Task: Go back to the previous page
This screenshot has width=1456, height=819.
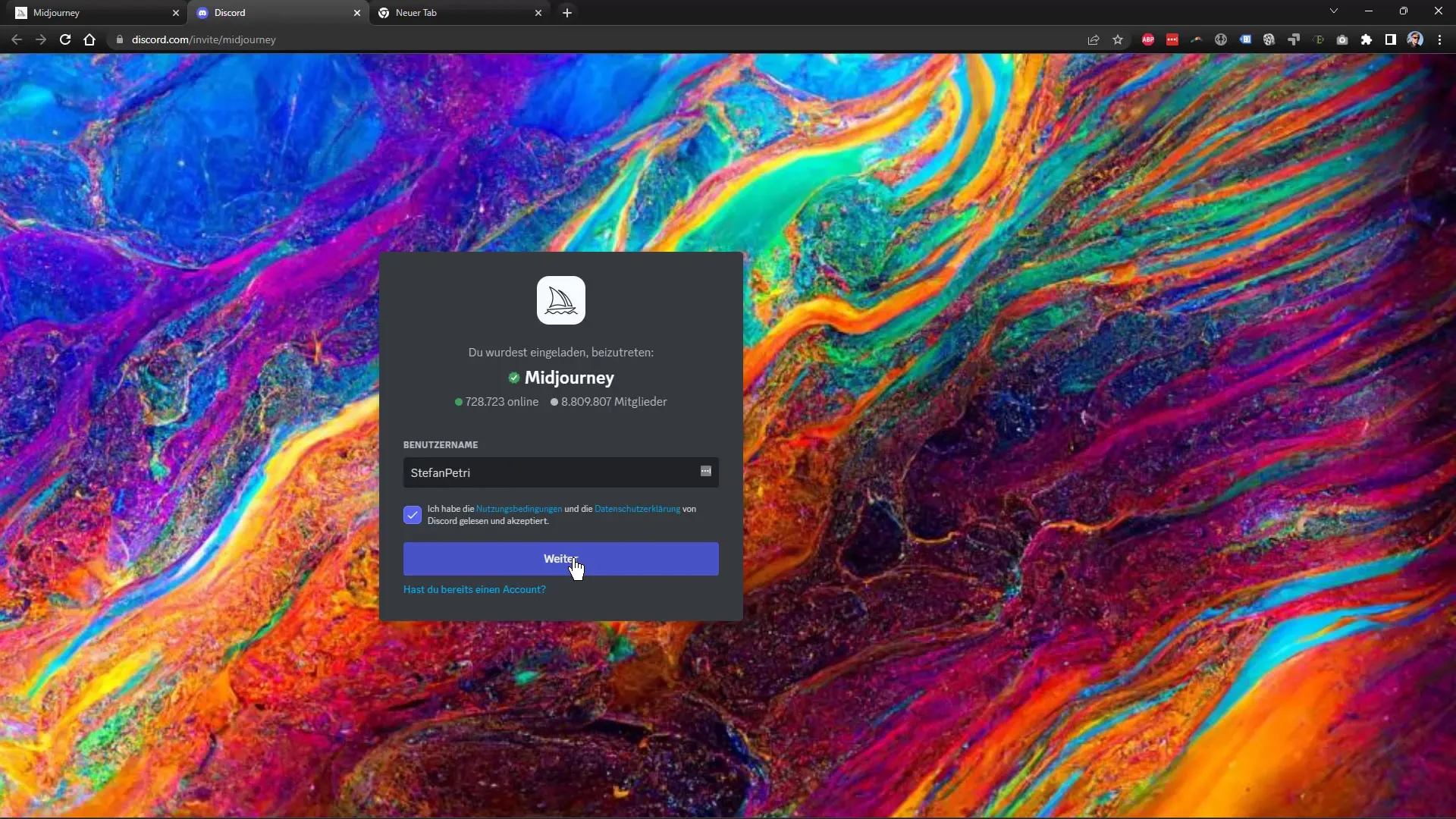Action: click(x=17, y=39)
